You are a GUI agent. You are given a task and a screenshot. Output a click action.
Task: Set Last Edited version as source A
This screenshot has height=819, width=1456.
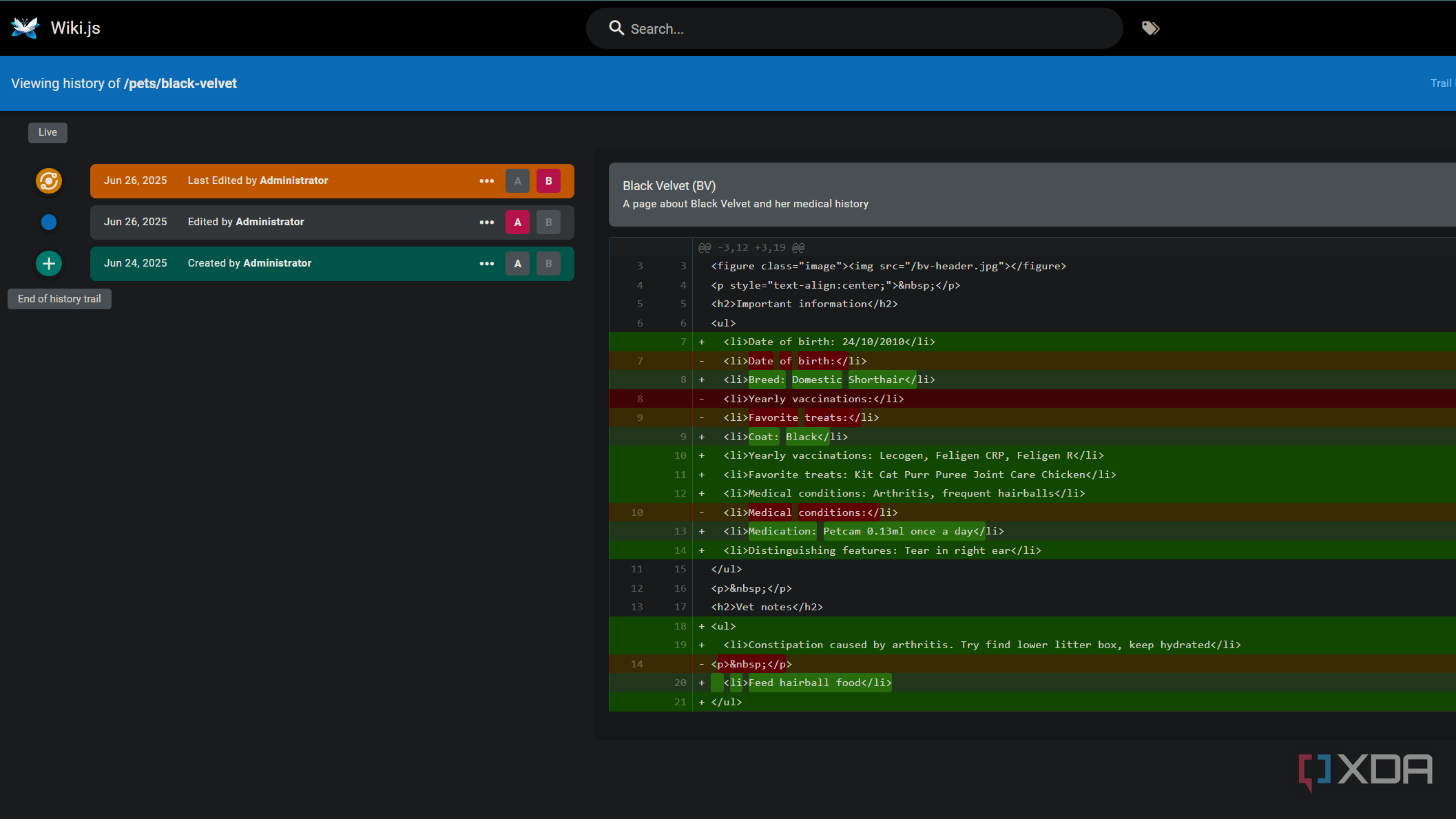(x=518, y=181)
